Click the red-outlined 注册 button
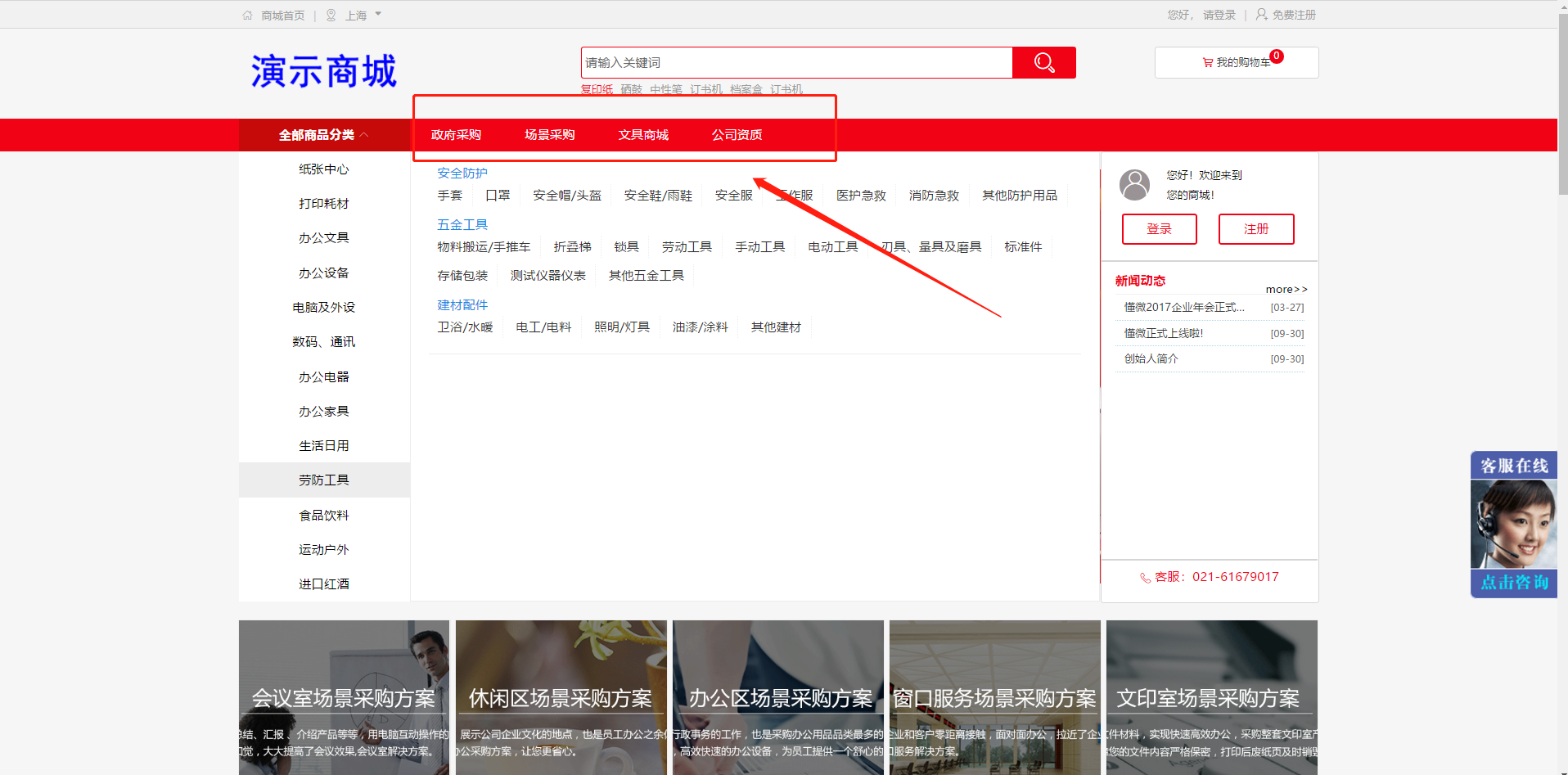Screen dimensions: 1568x775 1256,229
